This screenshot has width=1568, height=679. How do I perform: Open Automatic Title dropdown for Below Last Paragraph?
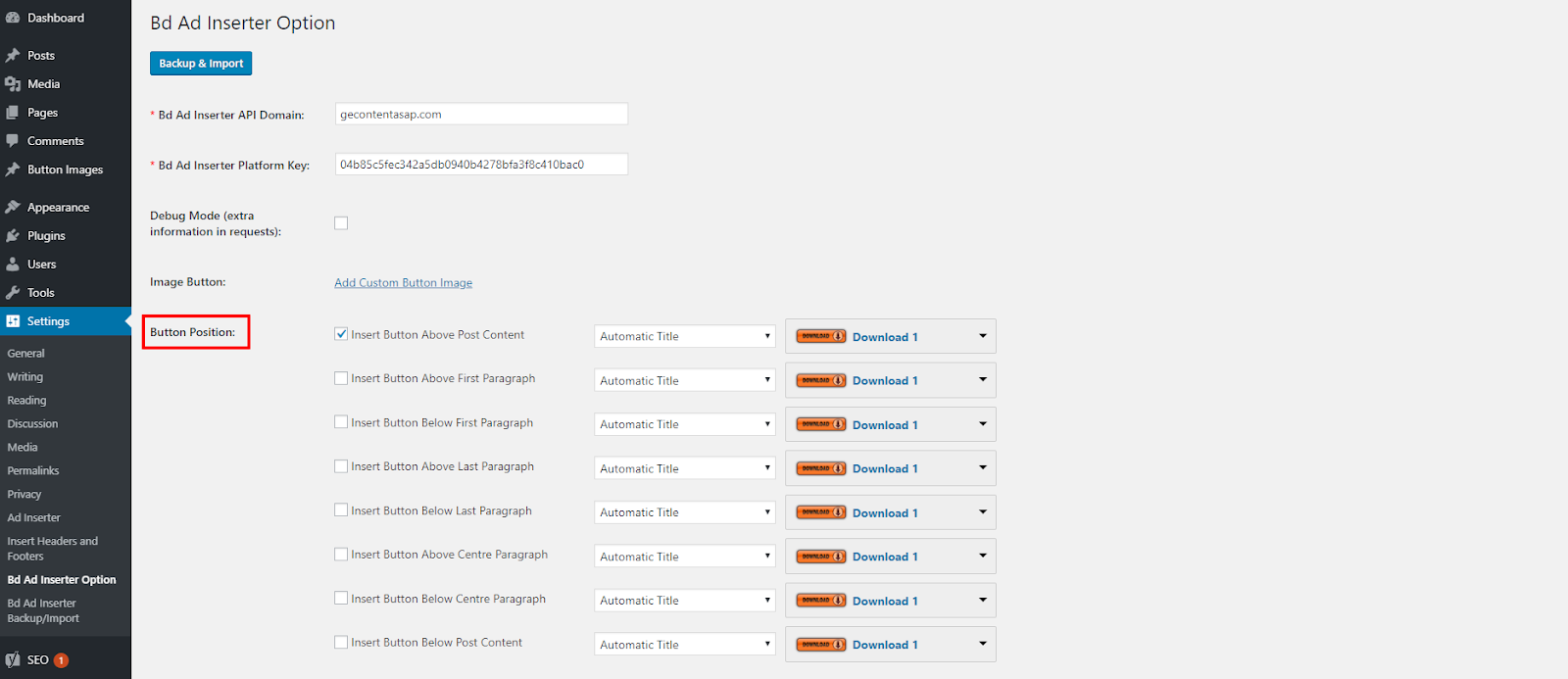point(684,512)
